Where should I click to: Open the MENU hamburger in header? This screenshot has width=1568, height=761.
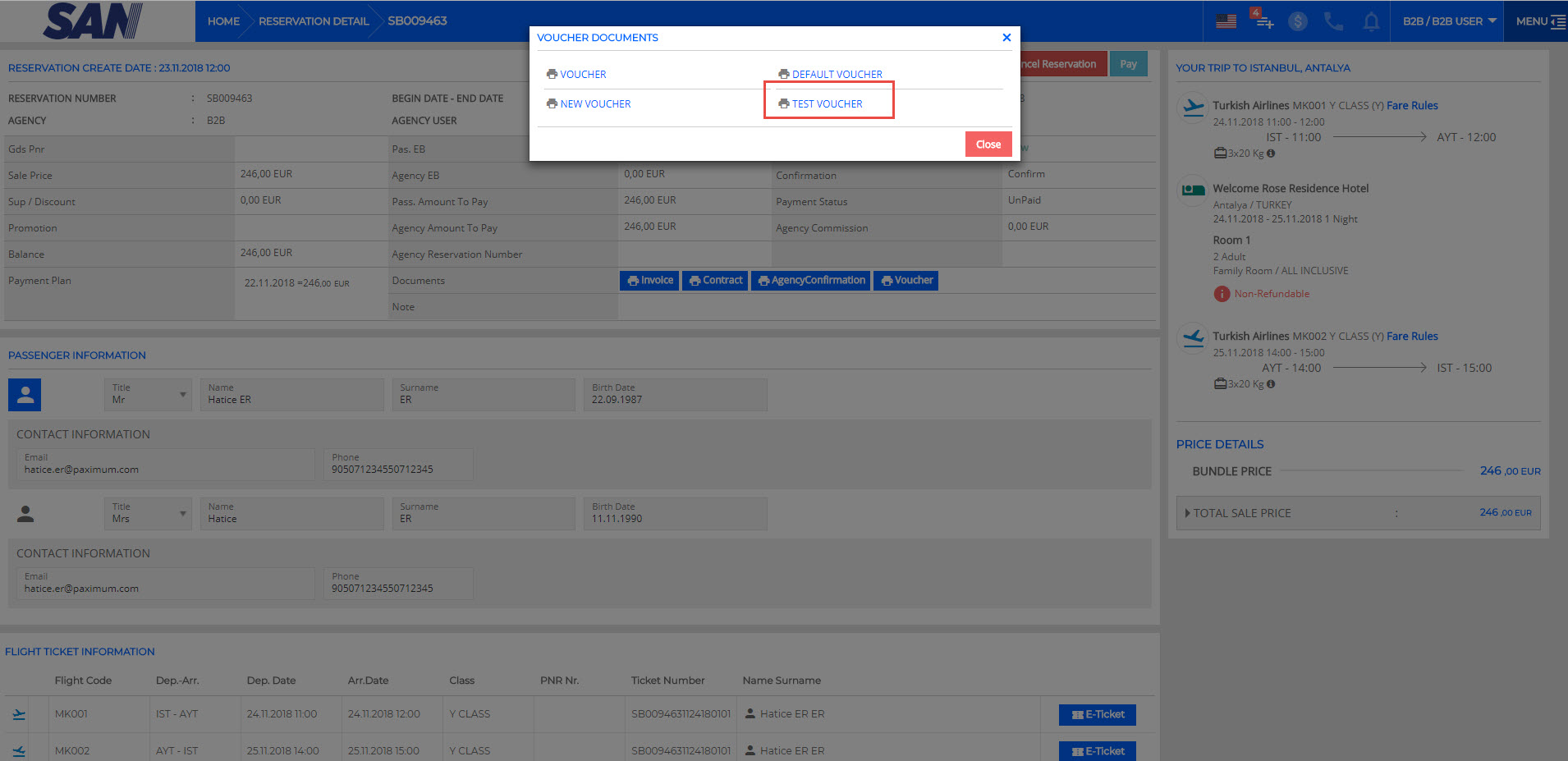click(x=1539, y=21)
